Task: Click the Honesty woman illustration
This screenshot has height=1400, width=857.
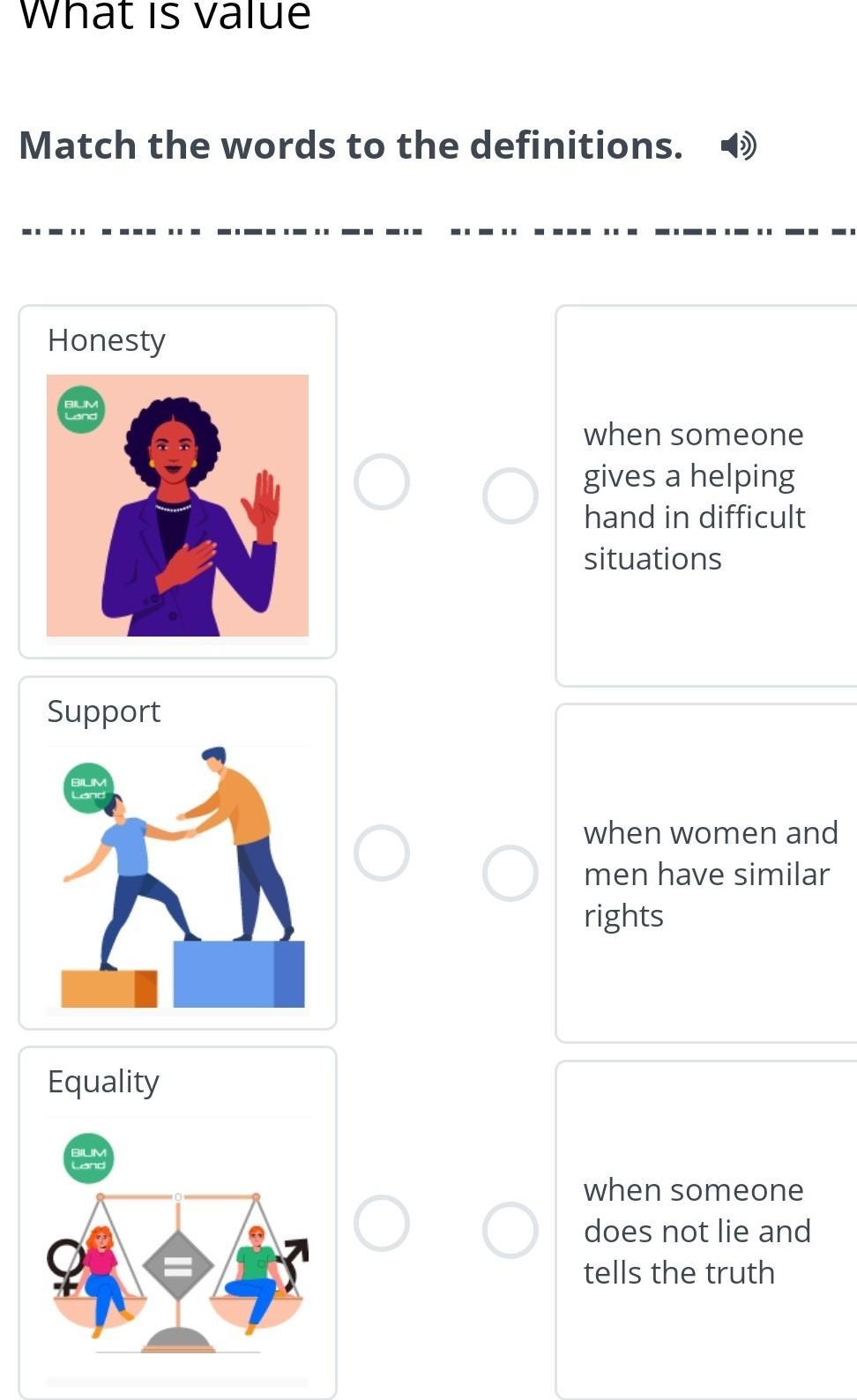Action: click(x=177, y=505)
